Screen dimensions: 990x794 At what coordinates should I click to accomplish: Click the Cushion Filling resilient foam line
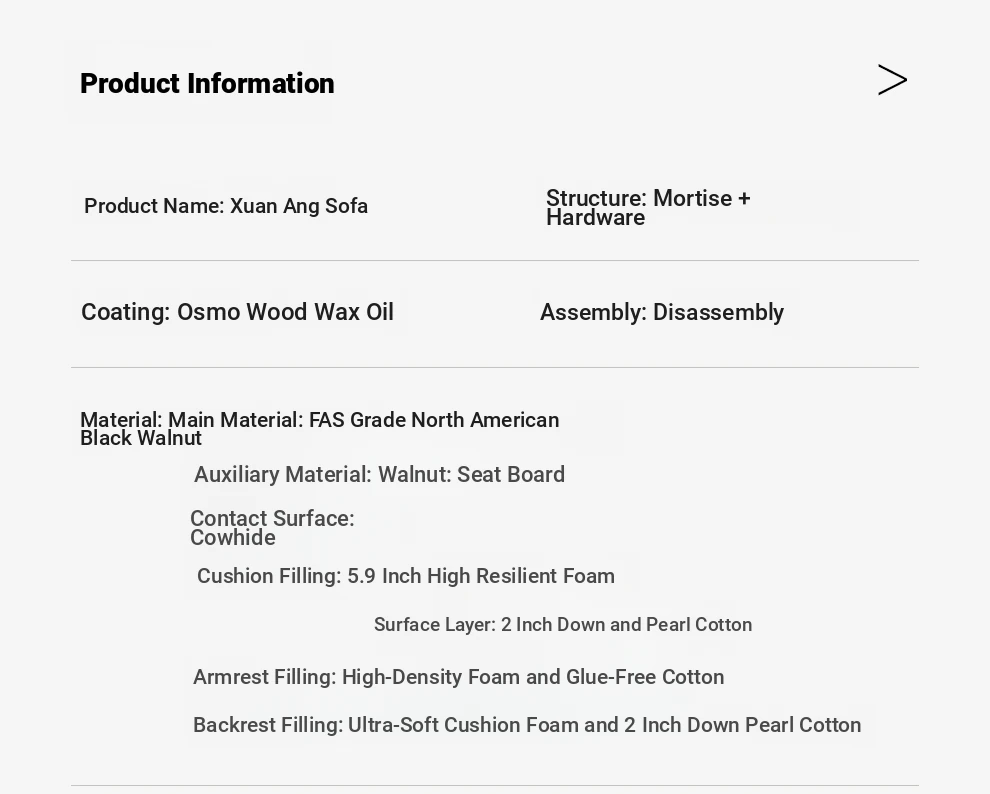[x=406, y=576]
